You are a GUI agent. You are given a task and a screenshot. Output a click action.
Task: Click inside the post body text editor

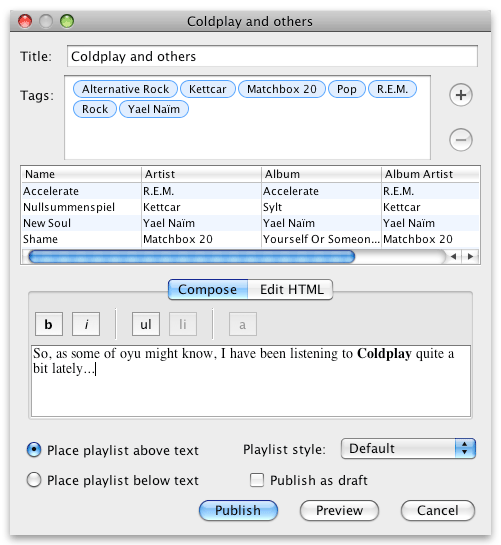(251, 381)
